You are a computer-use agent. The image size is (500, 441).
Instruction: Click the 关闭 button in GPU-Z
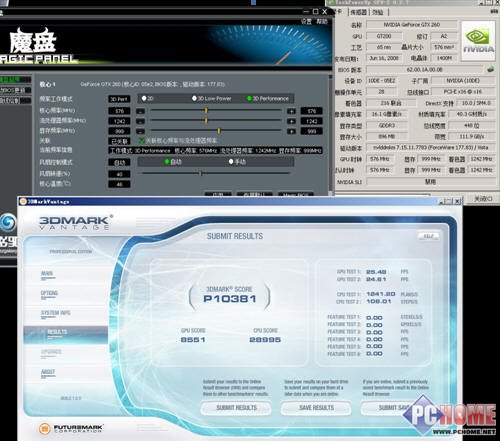(483, 199)
